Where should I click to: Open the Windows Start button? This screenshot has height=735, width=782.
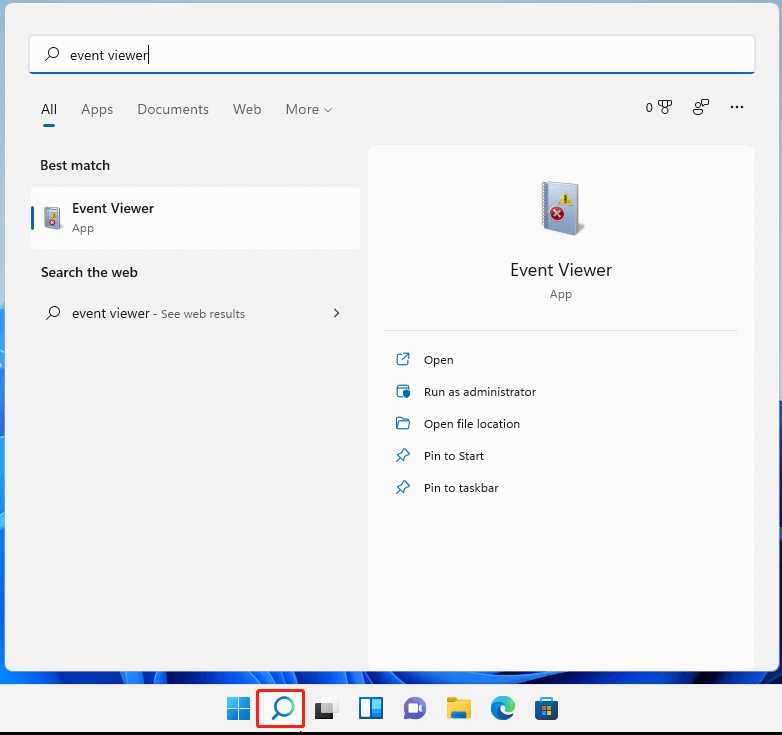click(x=238, y=709)
